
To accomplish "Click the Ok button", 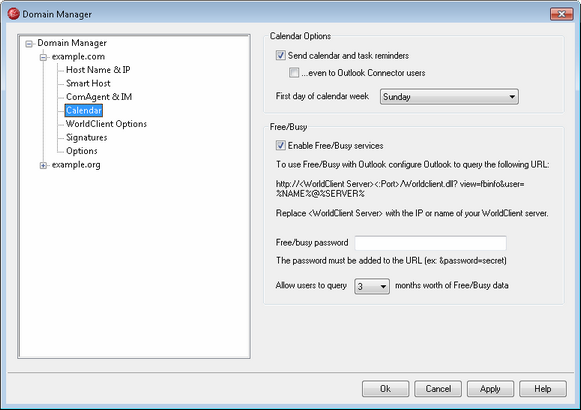I will point(385,389).
